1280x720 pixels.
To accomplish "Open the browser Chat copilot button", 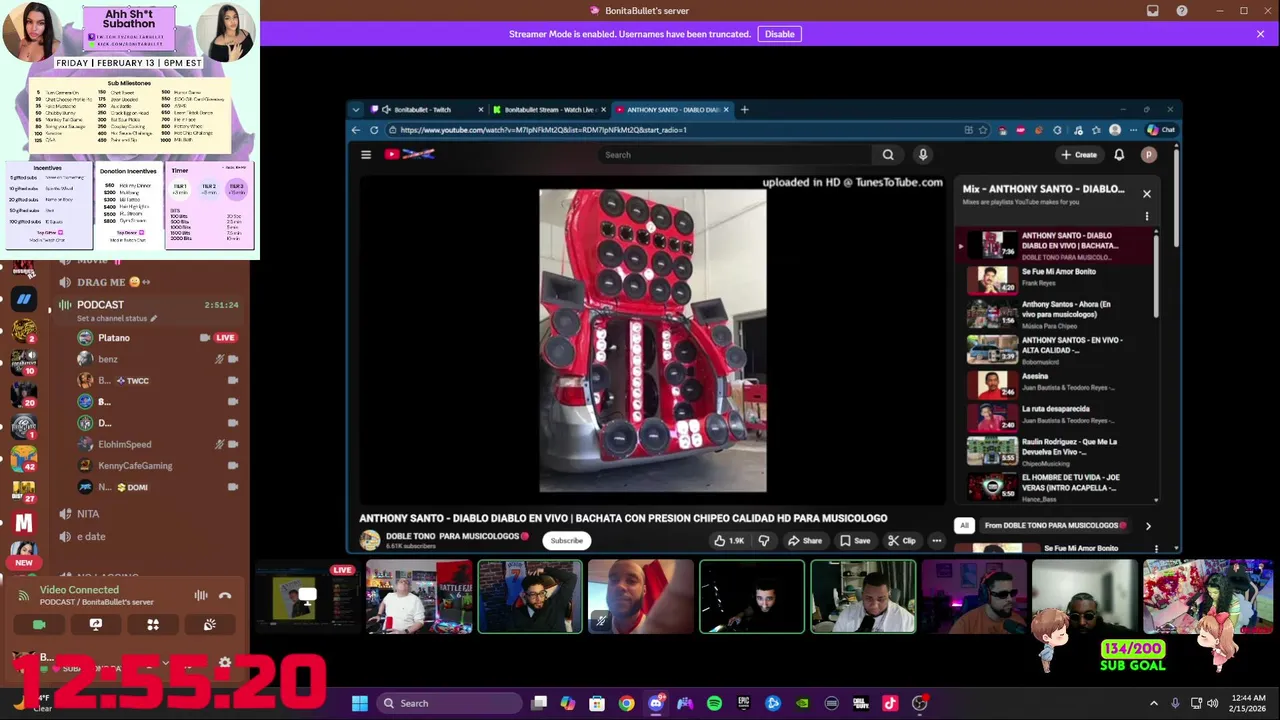I will pos(1161,130).
